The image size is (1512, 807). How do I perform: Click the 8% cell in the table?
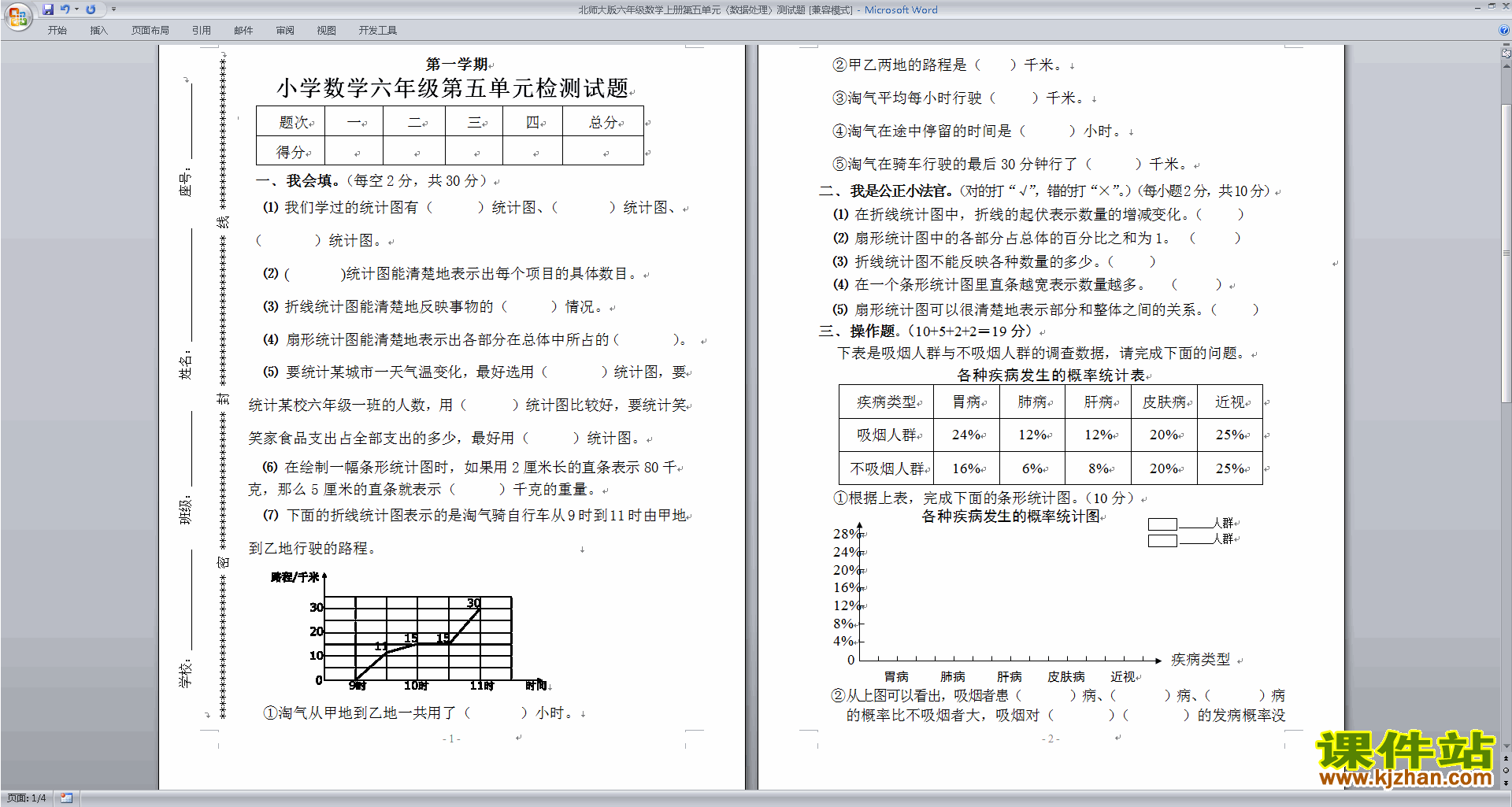click(1098, 468)
